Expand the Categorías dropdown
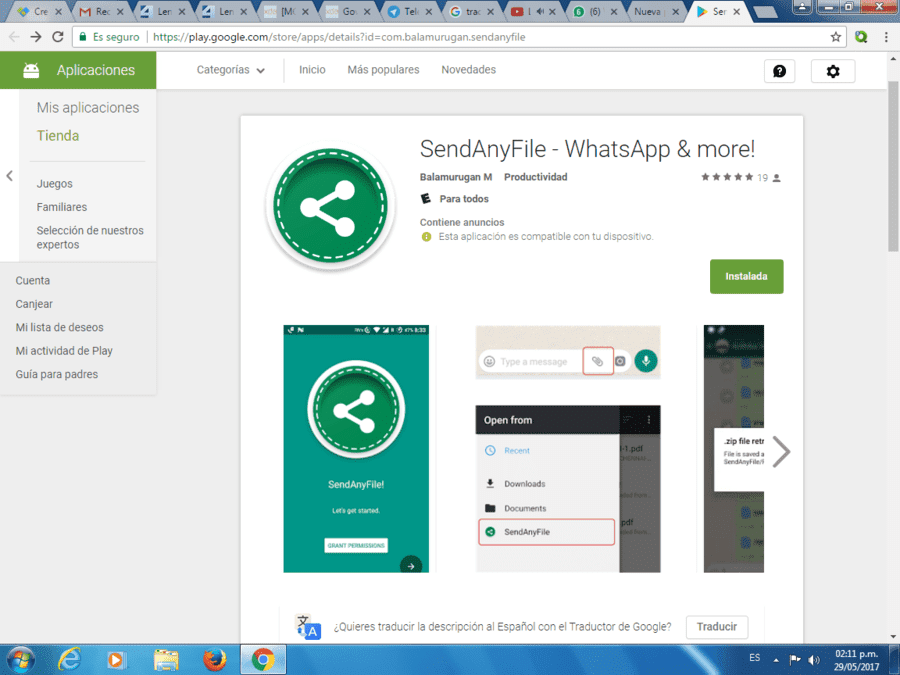The width and height of the screenshot is (900, 675). [x=231, y=69]
